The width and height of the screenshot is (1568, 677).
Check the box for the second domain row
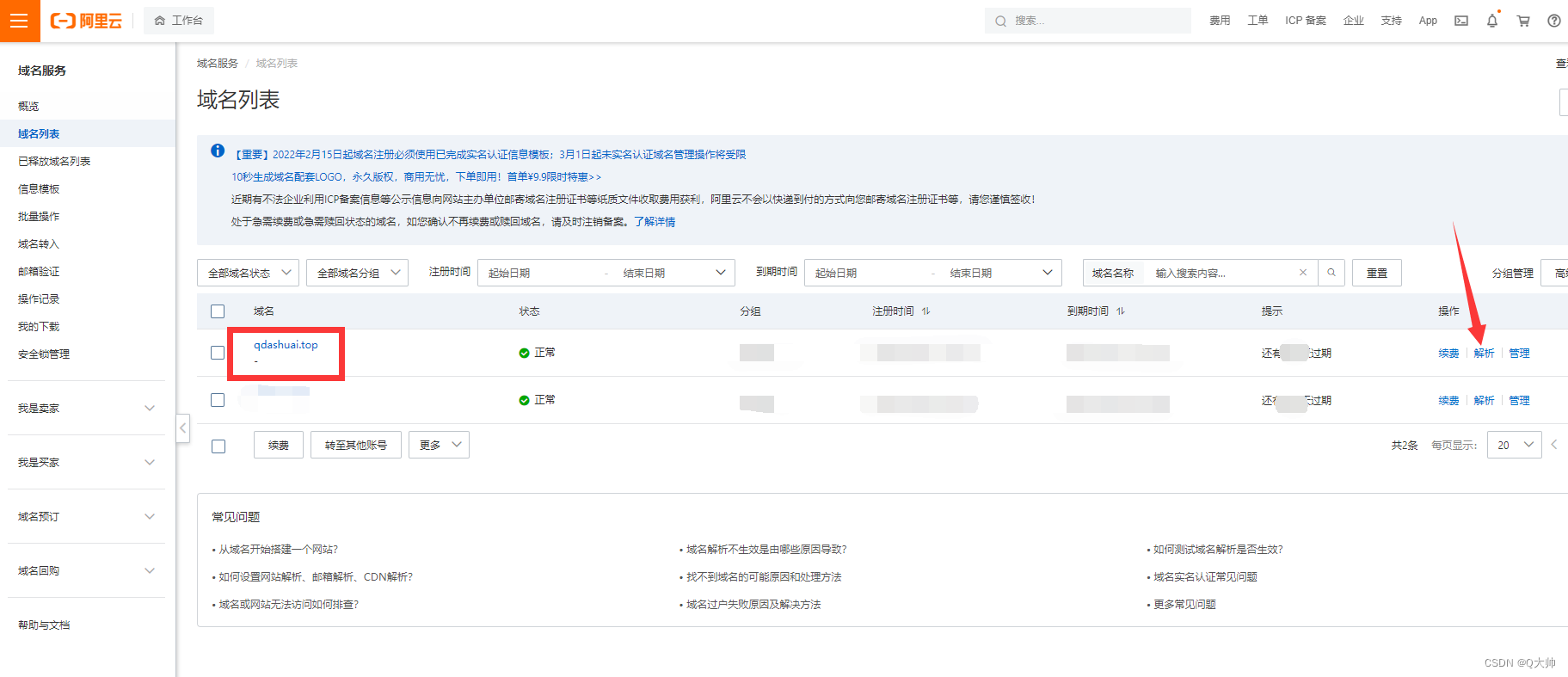(x=218, y=400)
